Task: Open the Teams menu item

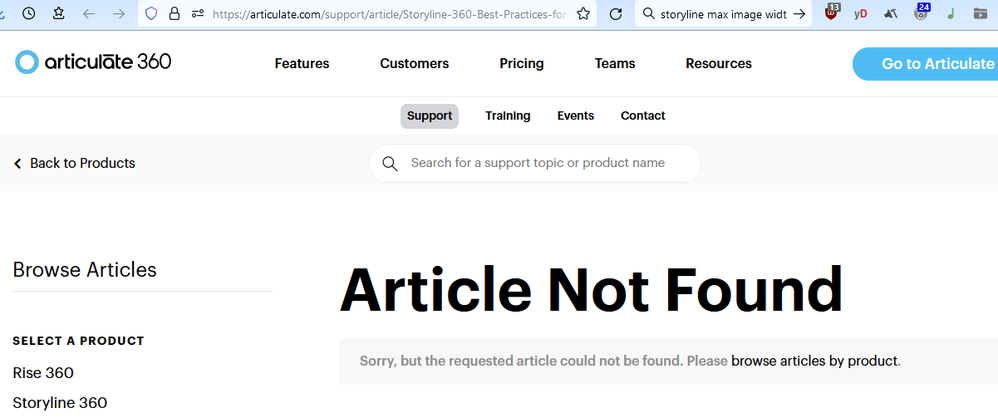Action: point(615,64)
